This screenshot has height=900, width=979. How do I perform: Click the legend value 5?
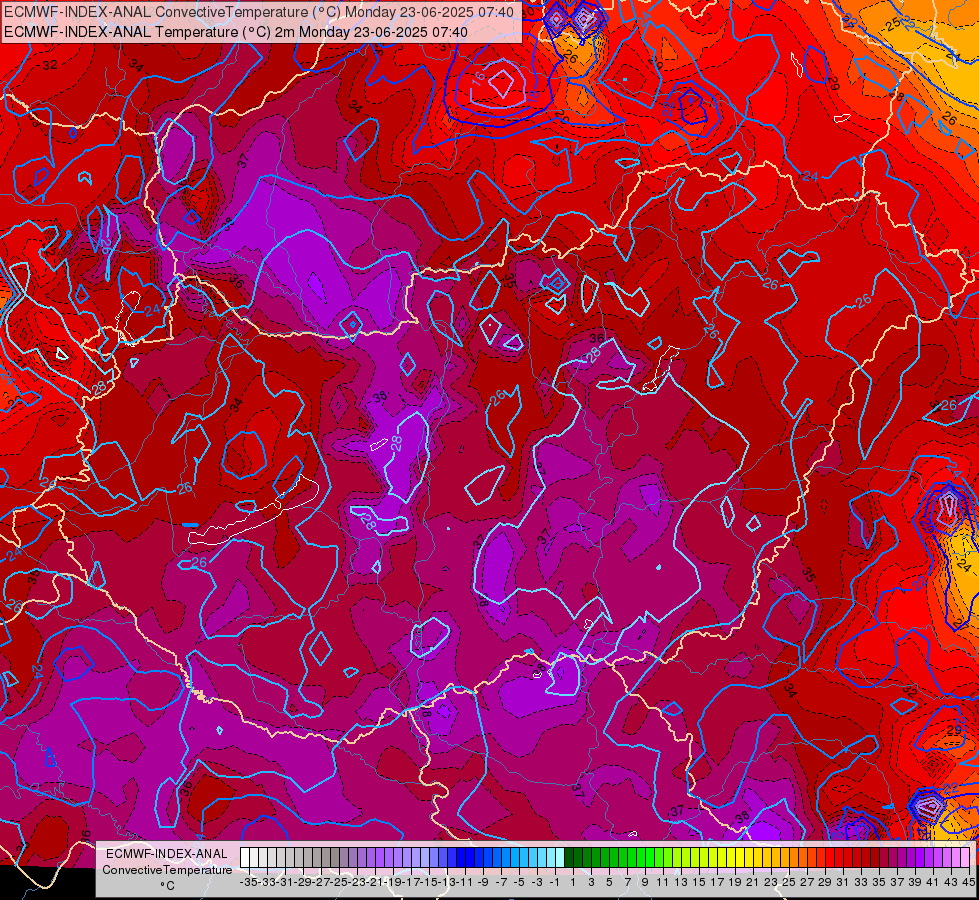click(x=609, y=882)
